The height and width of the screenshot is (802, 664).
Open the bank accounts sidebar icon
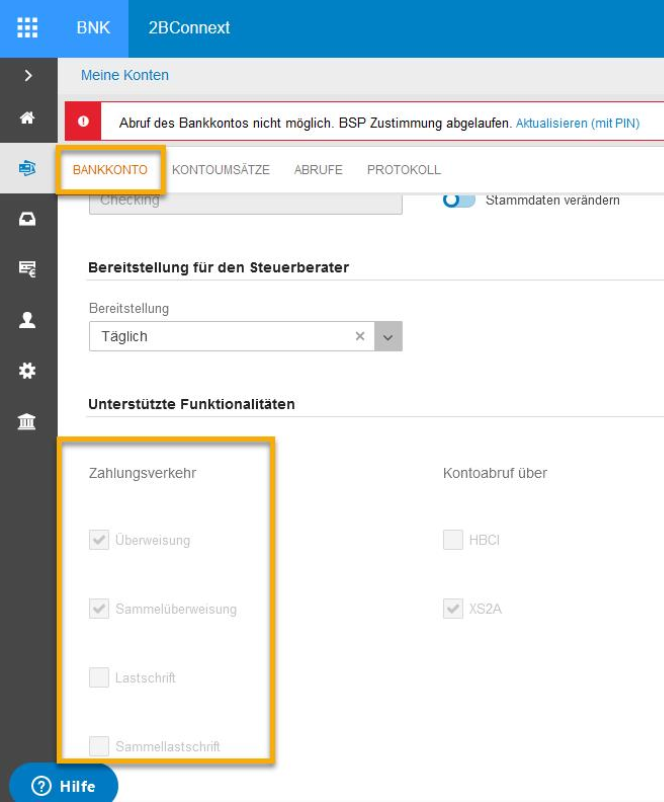[28, 168]
